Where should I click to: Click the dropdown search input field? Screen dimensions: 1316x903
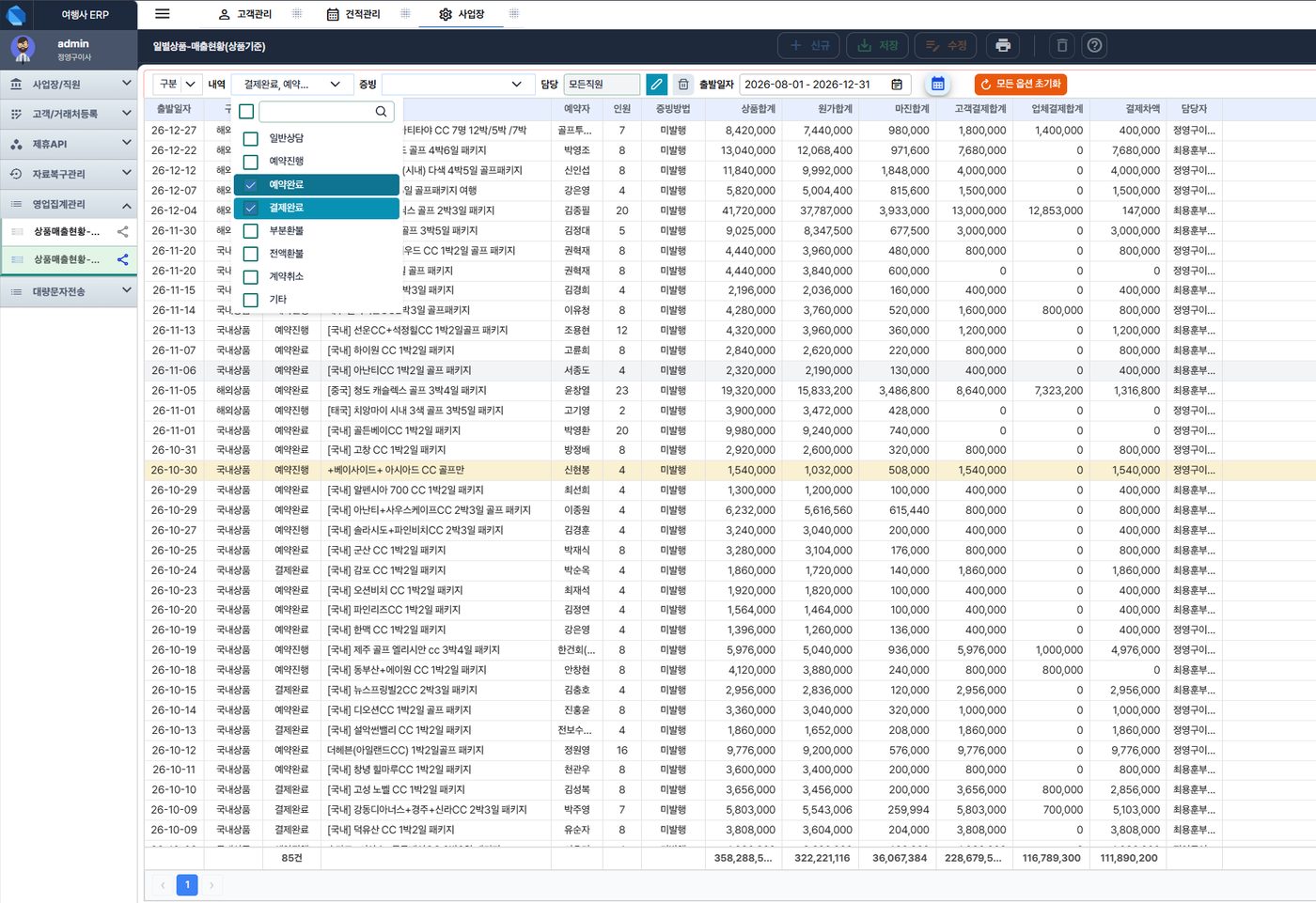point(325,111)
